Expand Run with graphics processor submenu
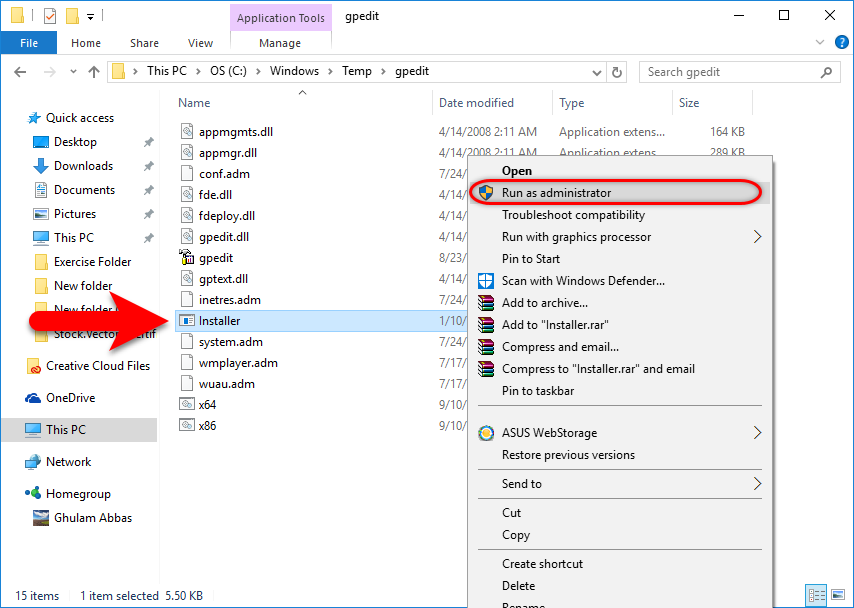 click(x=757, y=237)
